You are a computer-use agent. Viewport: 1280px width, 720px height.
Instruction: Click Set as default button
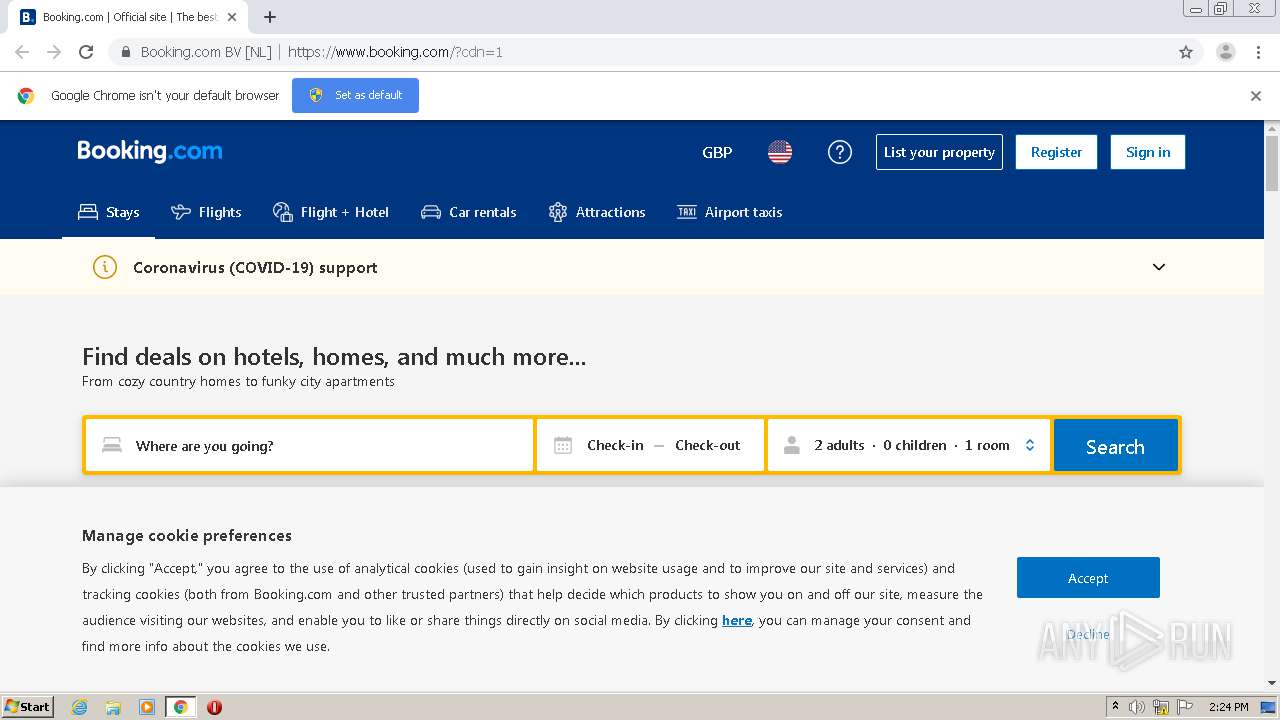pos(355,95)
